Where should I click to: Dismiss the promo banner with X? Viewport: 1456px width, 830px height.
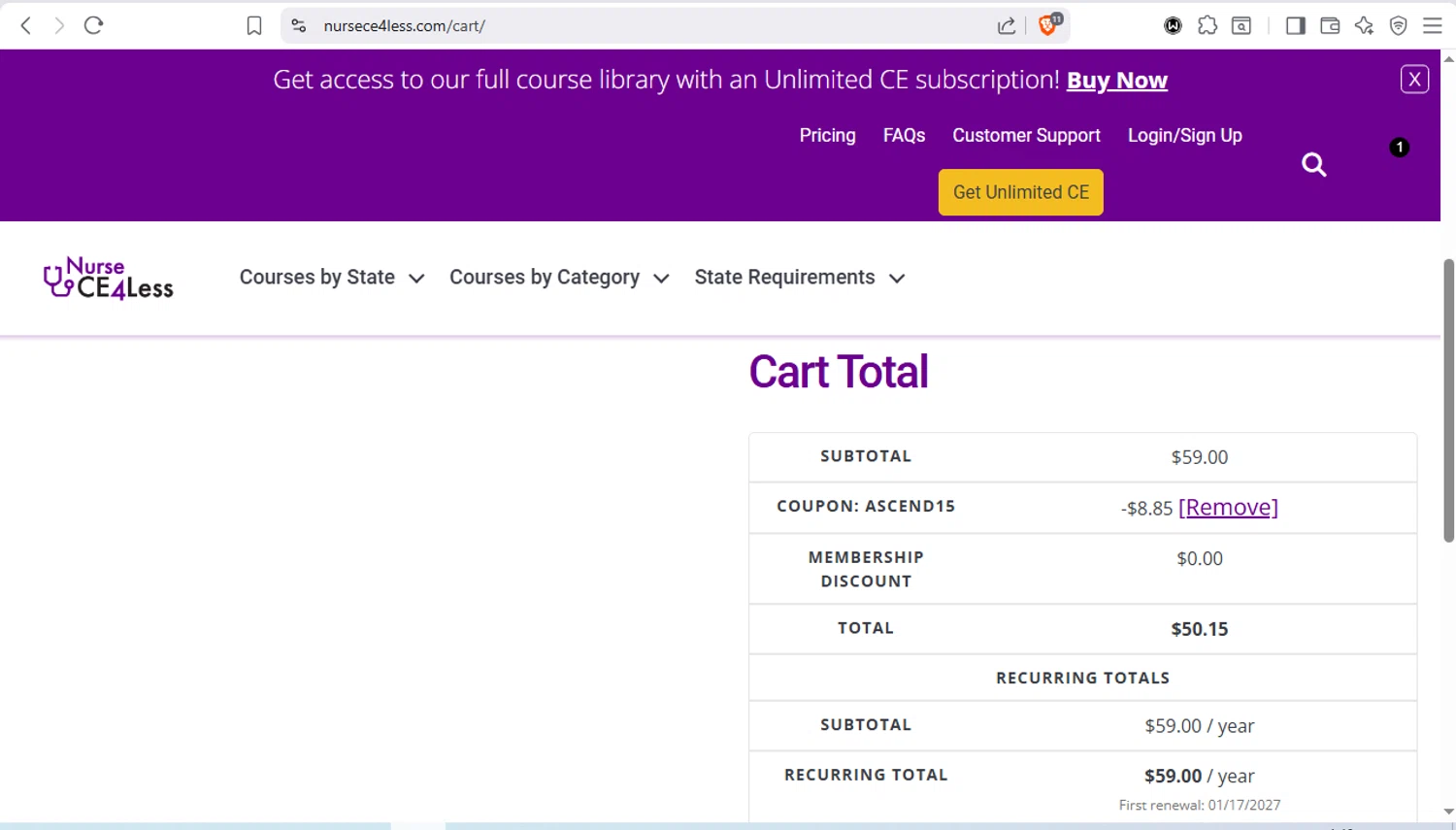pyautogui.click(x=1414, y=80)
